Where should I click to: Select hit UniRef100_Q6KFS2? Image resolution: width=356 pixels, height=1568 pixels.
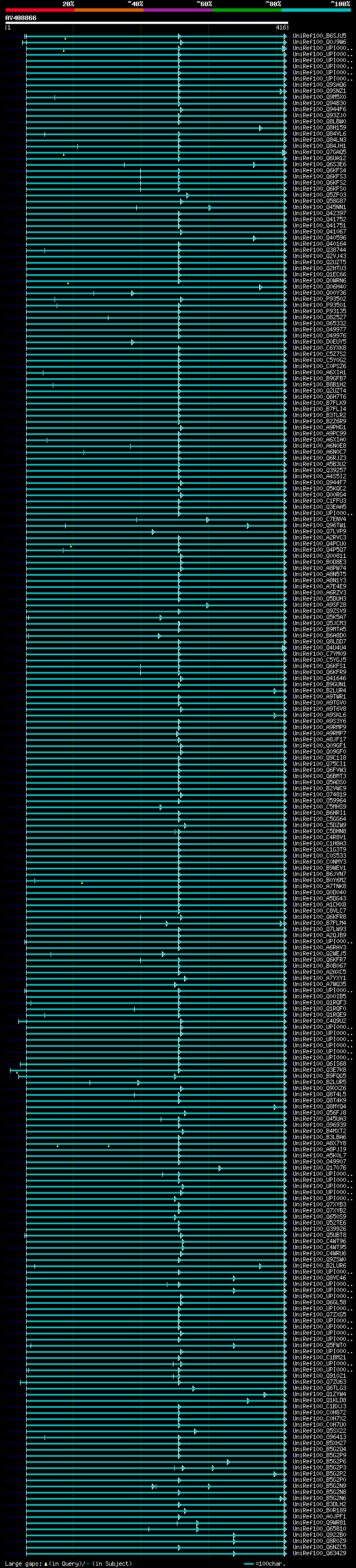click(x=319, y=182)
